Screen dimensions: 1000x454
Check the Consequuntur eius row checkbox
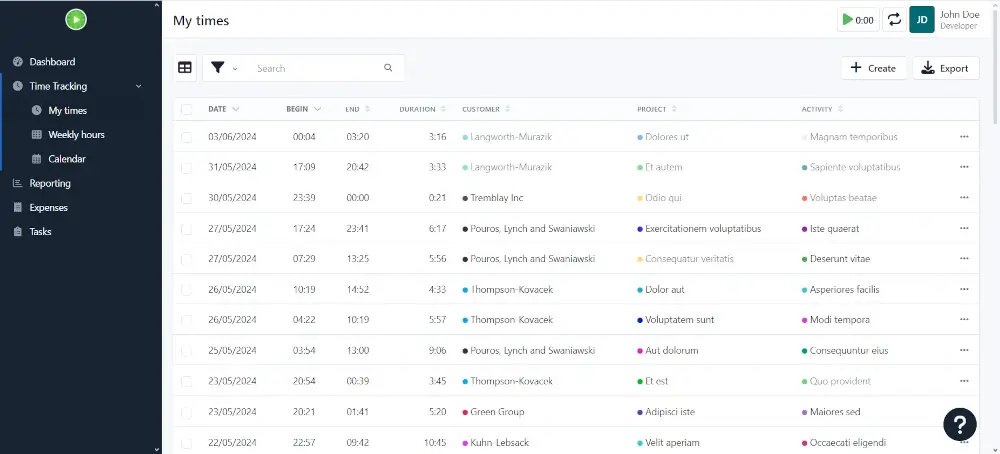coord(186,351)
